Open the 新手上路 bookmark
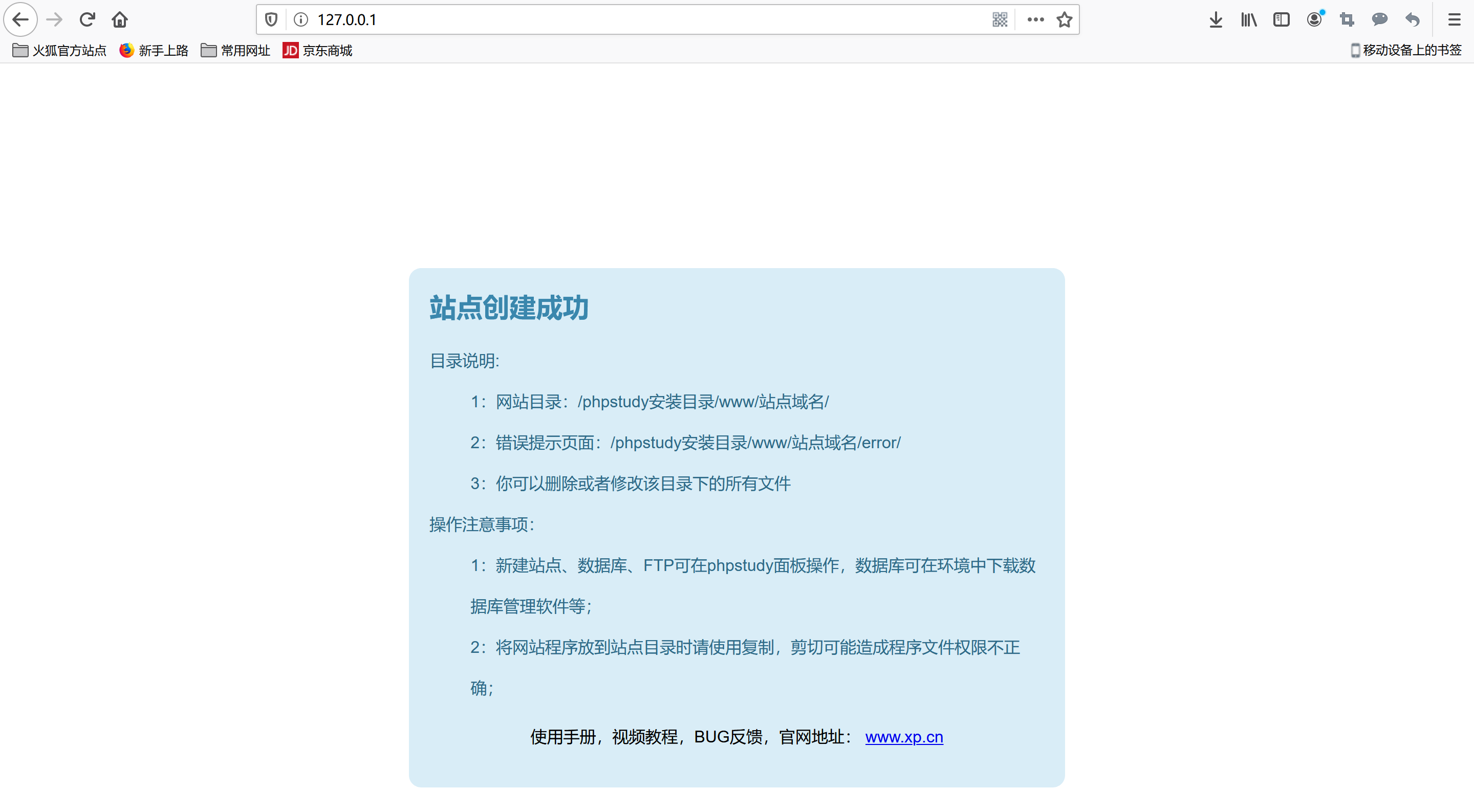Screen dimensions: 1474x812 click(x=154, y=51)
